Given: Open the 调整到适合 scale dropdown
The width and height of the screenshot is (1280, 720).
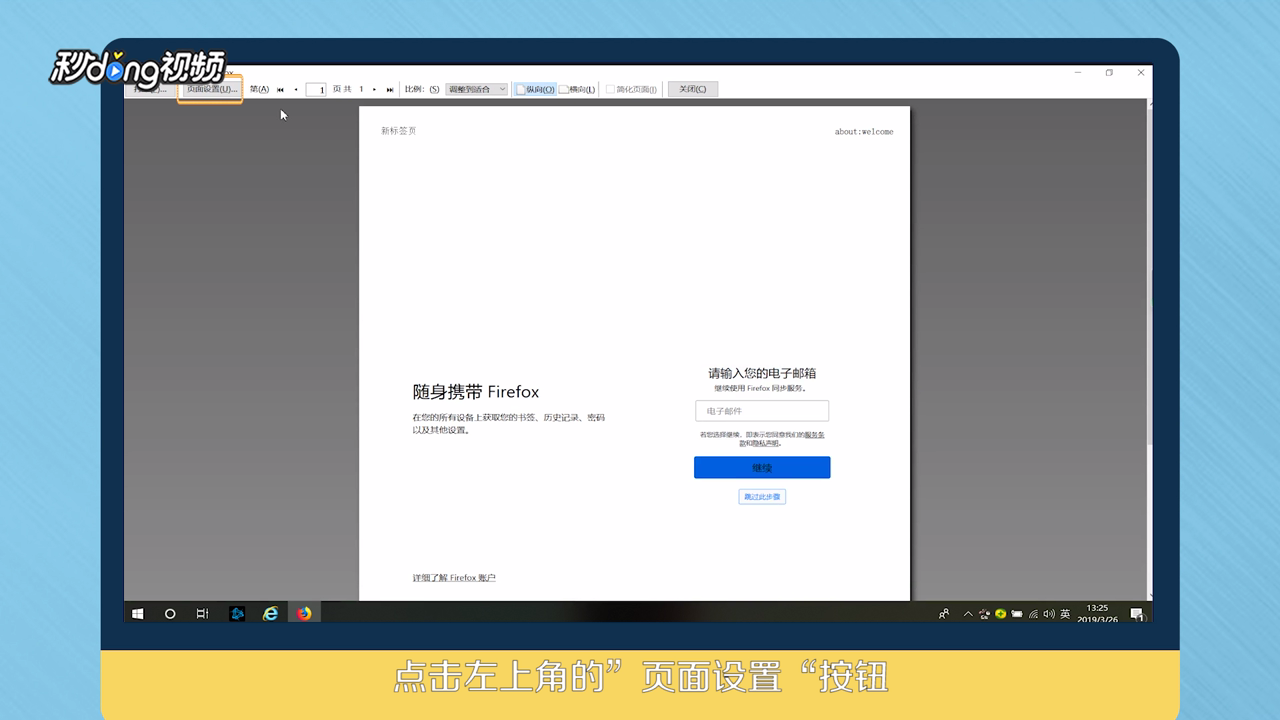Looking at the screenshot, I should (x=477, y=89).
